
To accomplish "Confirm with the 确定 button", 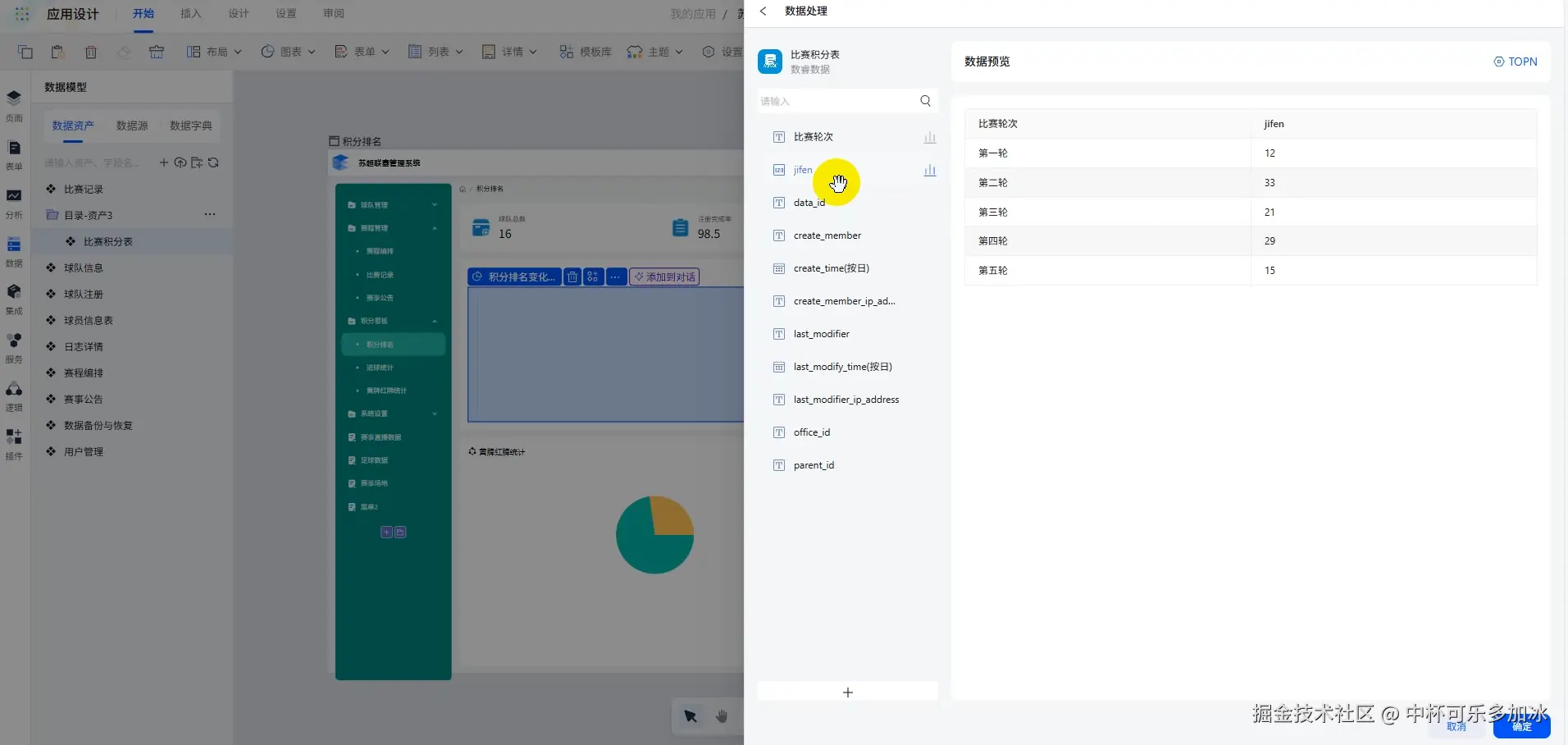I will [1522, 726].
